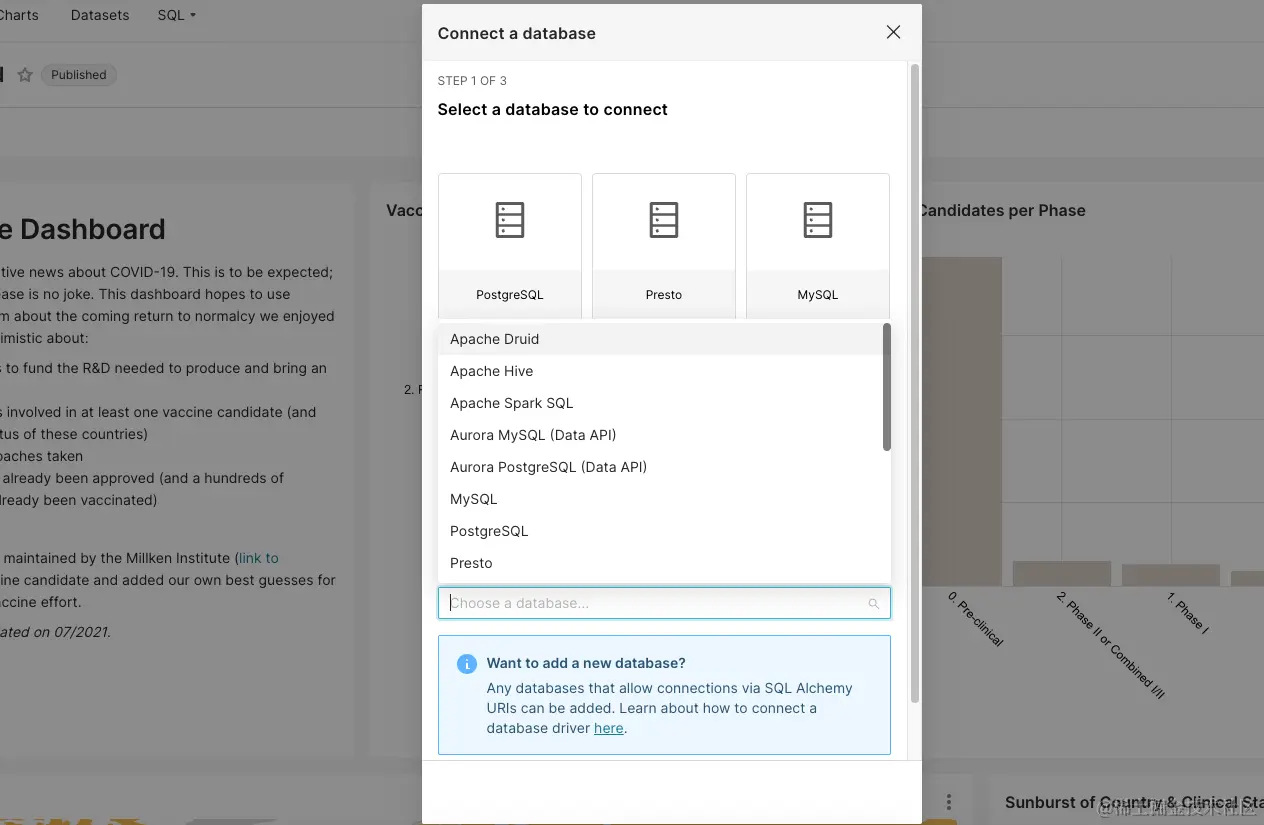This screenshot has width=1264, height=825.
Task: Favorite the dashboard with star icon
Action: (x=25, y=75)
